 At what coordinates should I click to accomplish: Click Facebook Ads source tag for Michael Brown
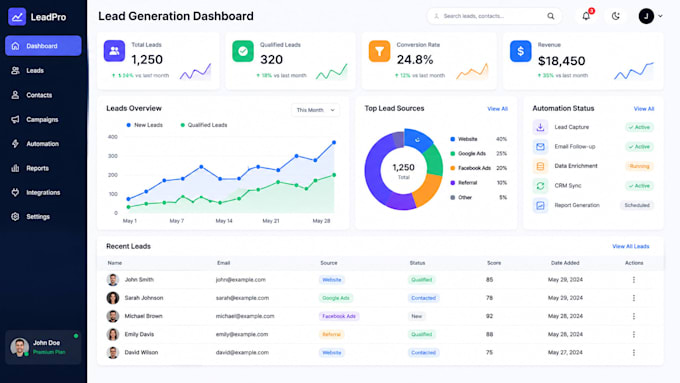(x=339, y=316)
